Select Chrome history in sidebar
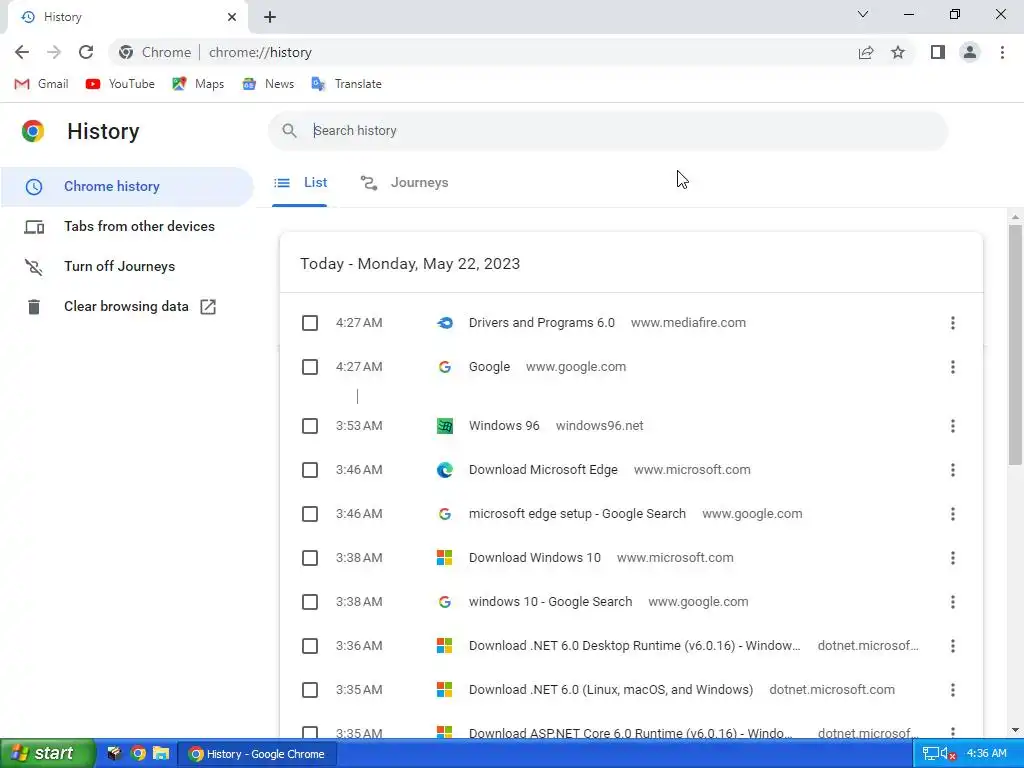This screenshot has width=1024, height=768. click(127, 186)
